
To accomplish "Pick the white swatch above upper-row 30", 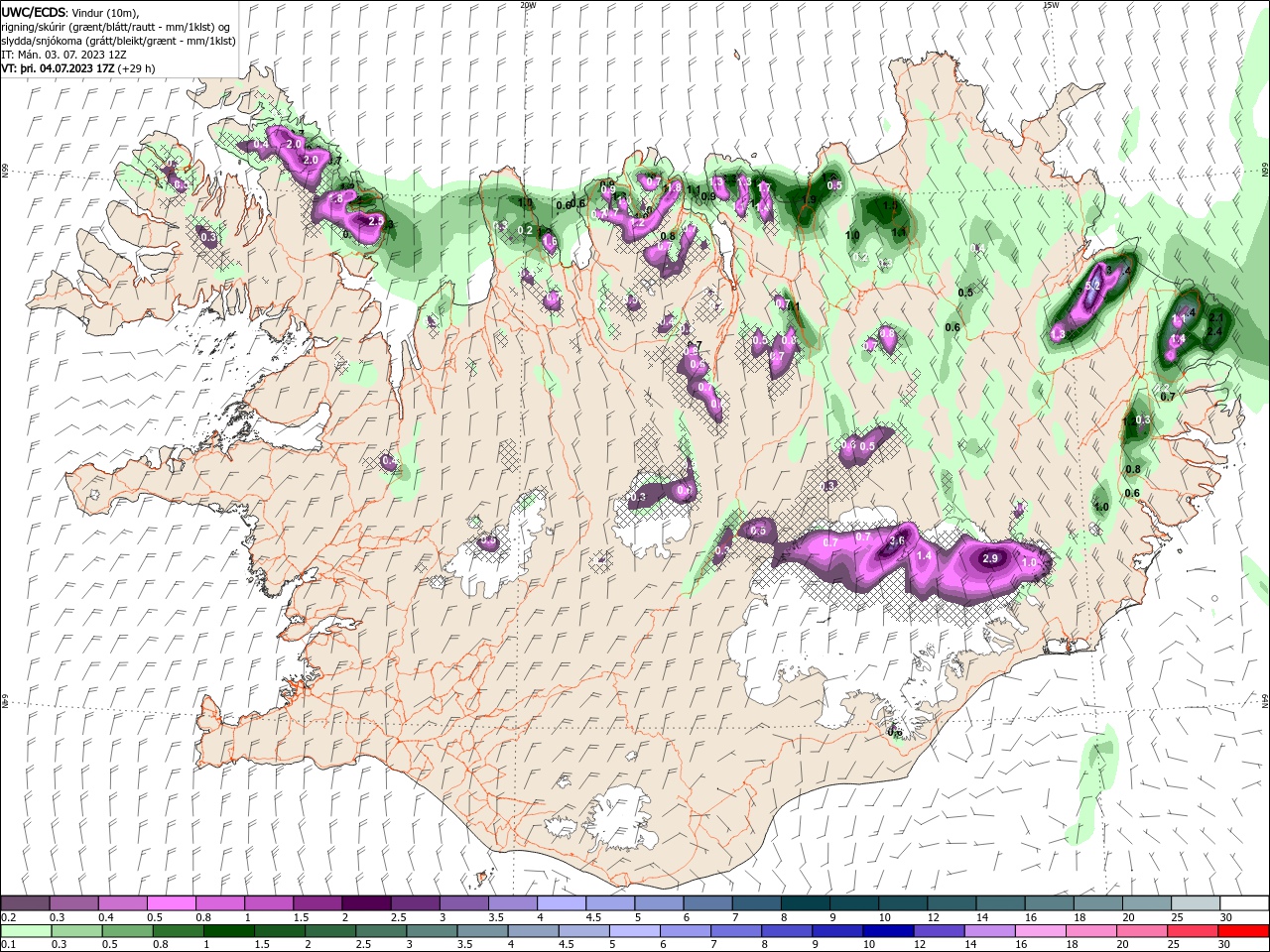I will coord(1244,903).
